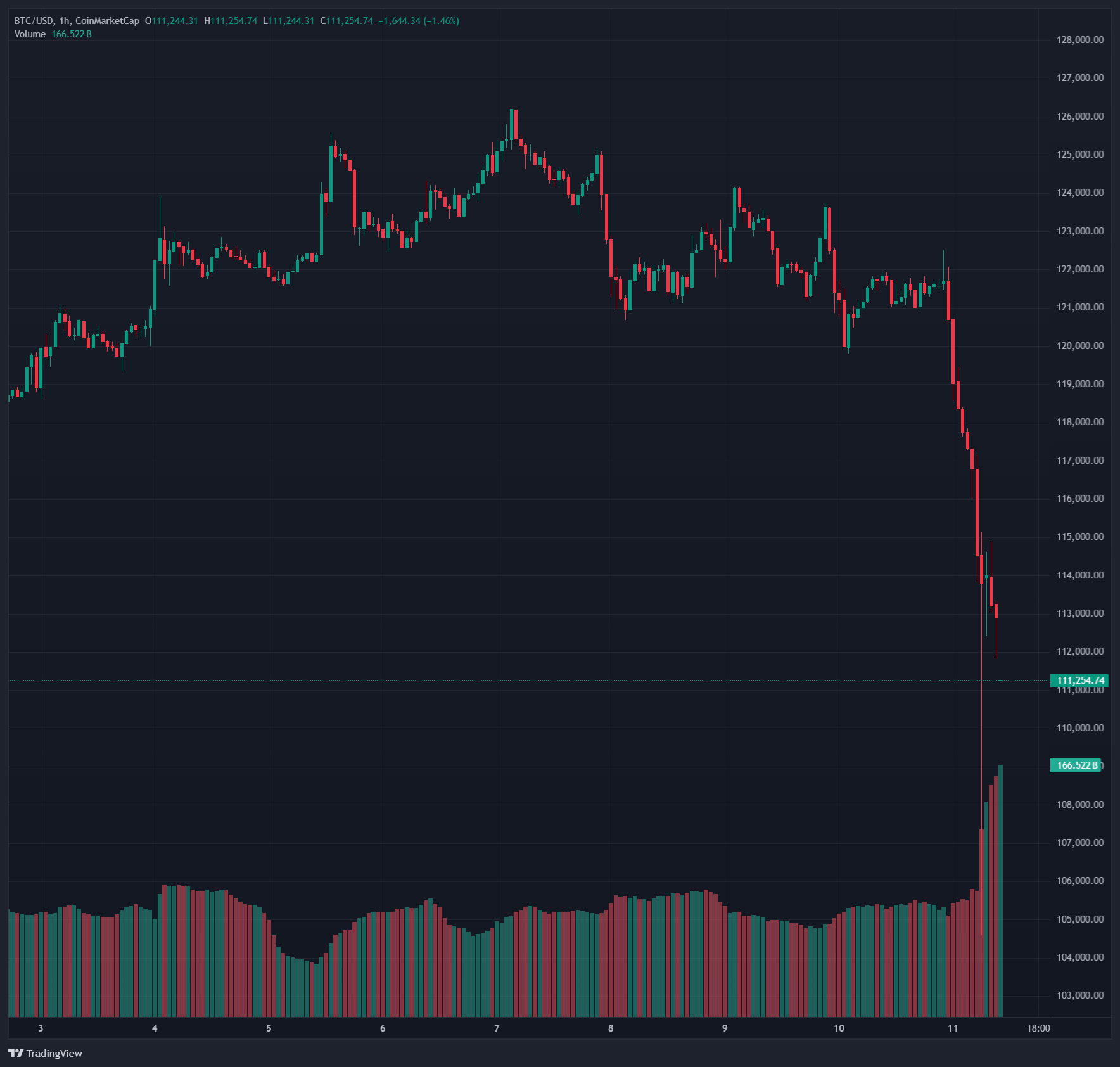Click the tallest green volume bar at far right

1001,887
